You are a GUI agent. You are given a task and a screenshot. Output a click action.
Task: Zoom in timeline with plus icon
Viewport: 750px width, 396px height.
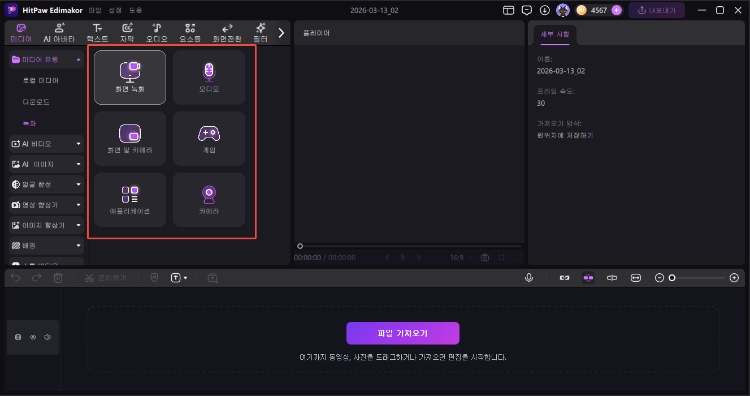pyautogui.click(x=734, y=278)
